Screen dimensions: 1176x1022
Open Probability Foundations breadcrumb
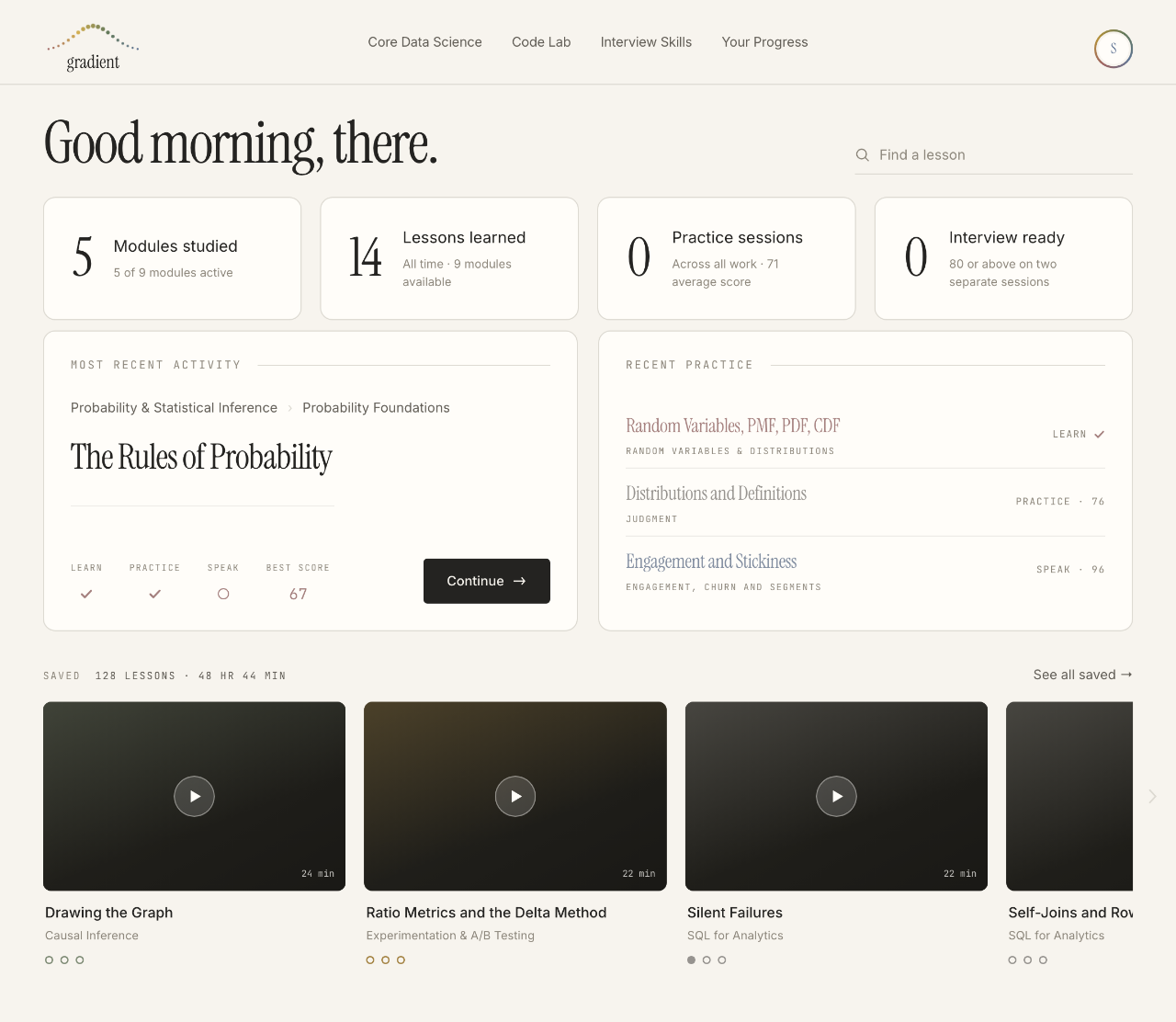376,408
